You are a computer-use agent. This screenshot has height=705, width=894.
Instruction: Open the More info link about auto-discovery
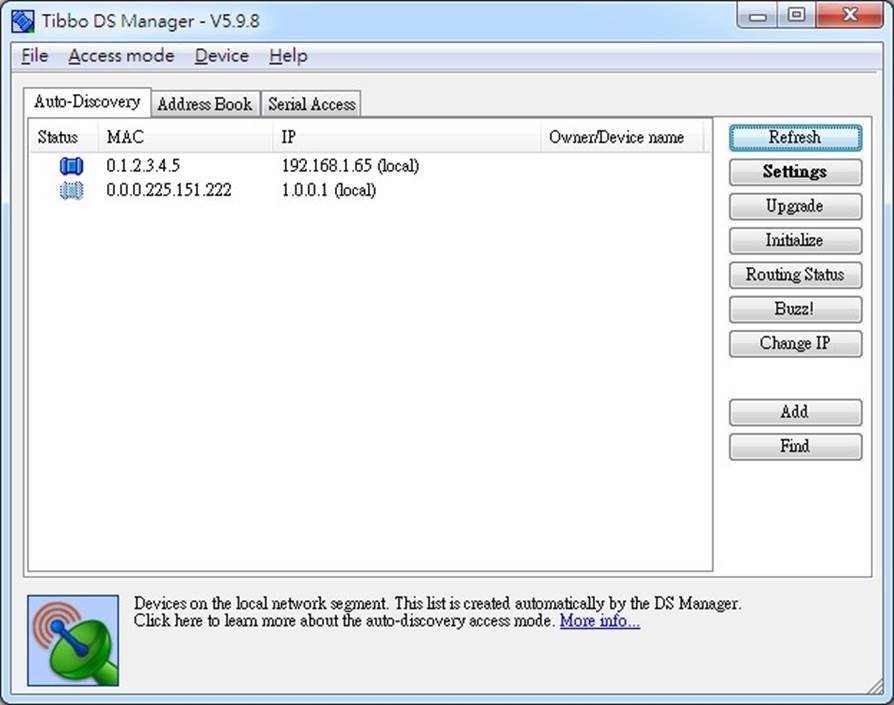tap(599, 620)
